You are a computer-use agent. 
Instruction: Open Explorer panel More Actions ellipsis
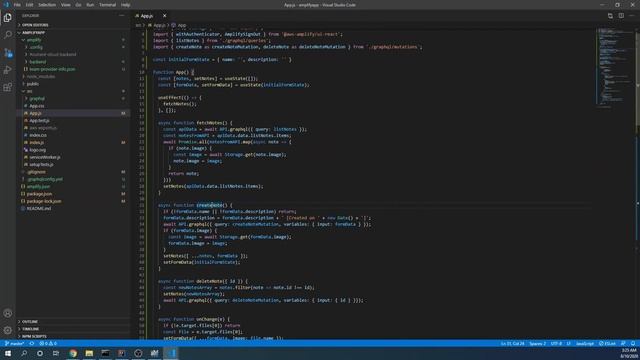click(122, 16)
